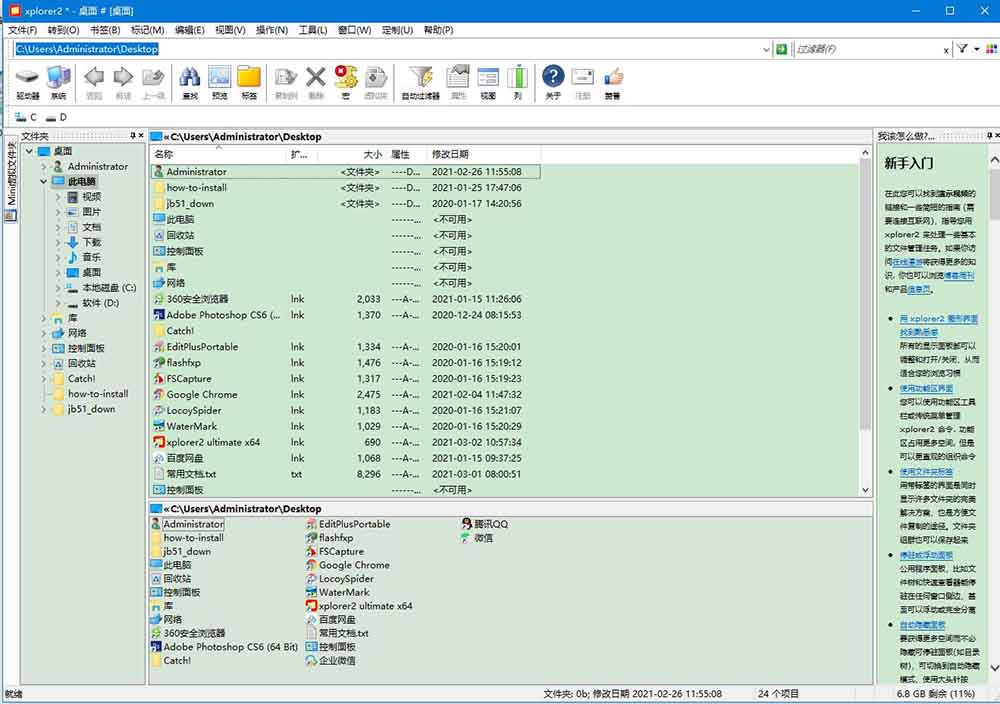Click the 标签 yellow folder tab icon
1000x704 pixels.
[x=249, y=83]
